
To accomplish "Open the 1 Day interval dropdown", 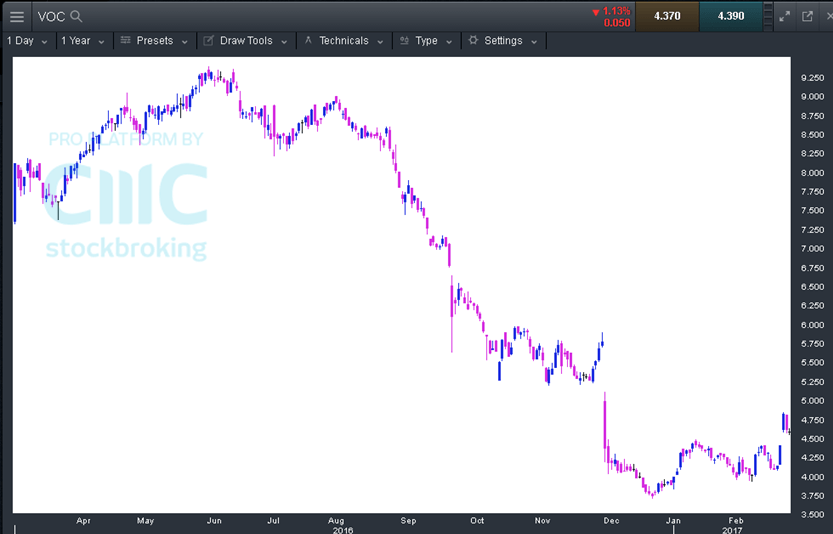I will 27,41.
